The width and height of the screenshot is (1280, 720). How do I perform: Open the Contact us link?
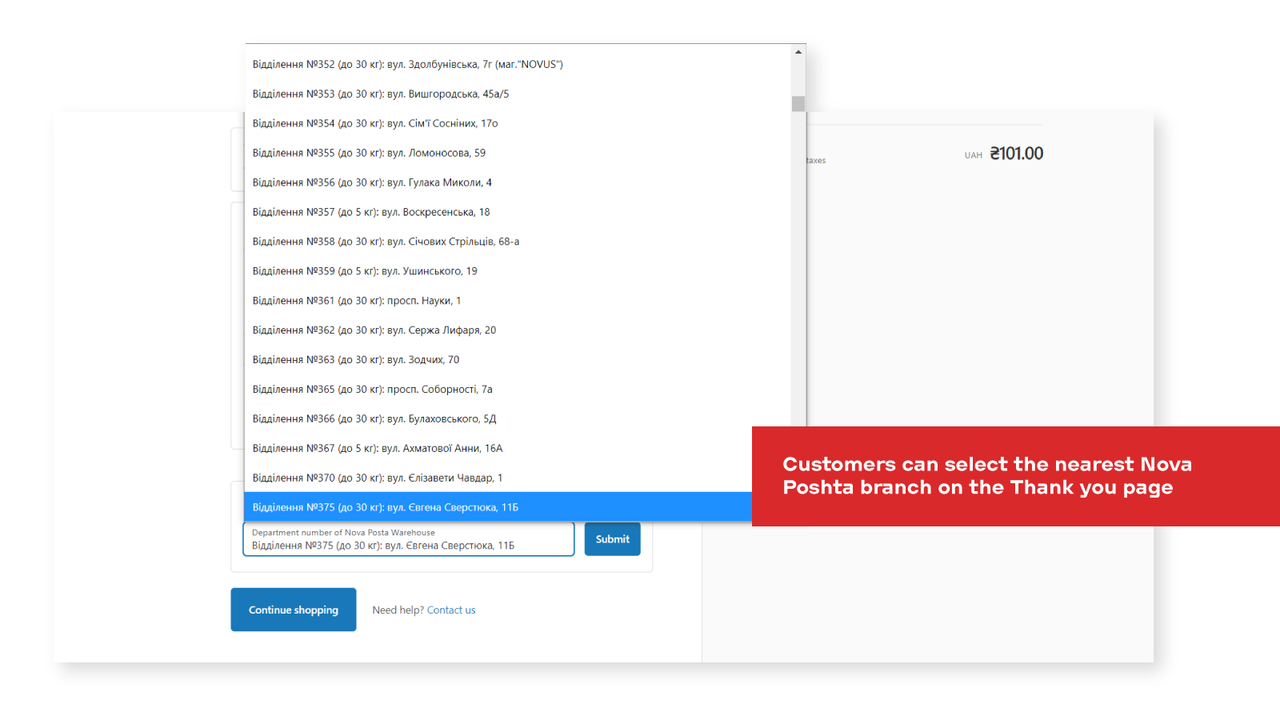(x=451, y=609)
